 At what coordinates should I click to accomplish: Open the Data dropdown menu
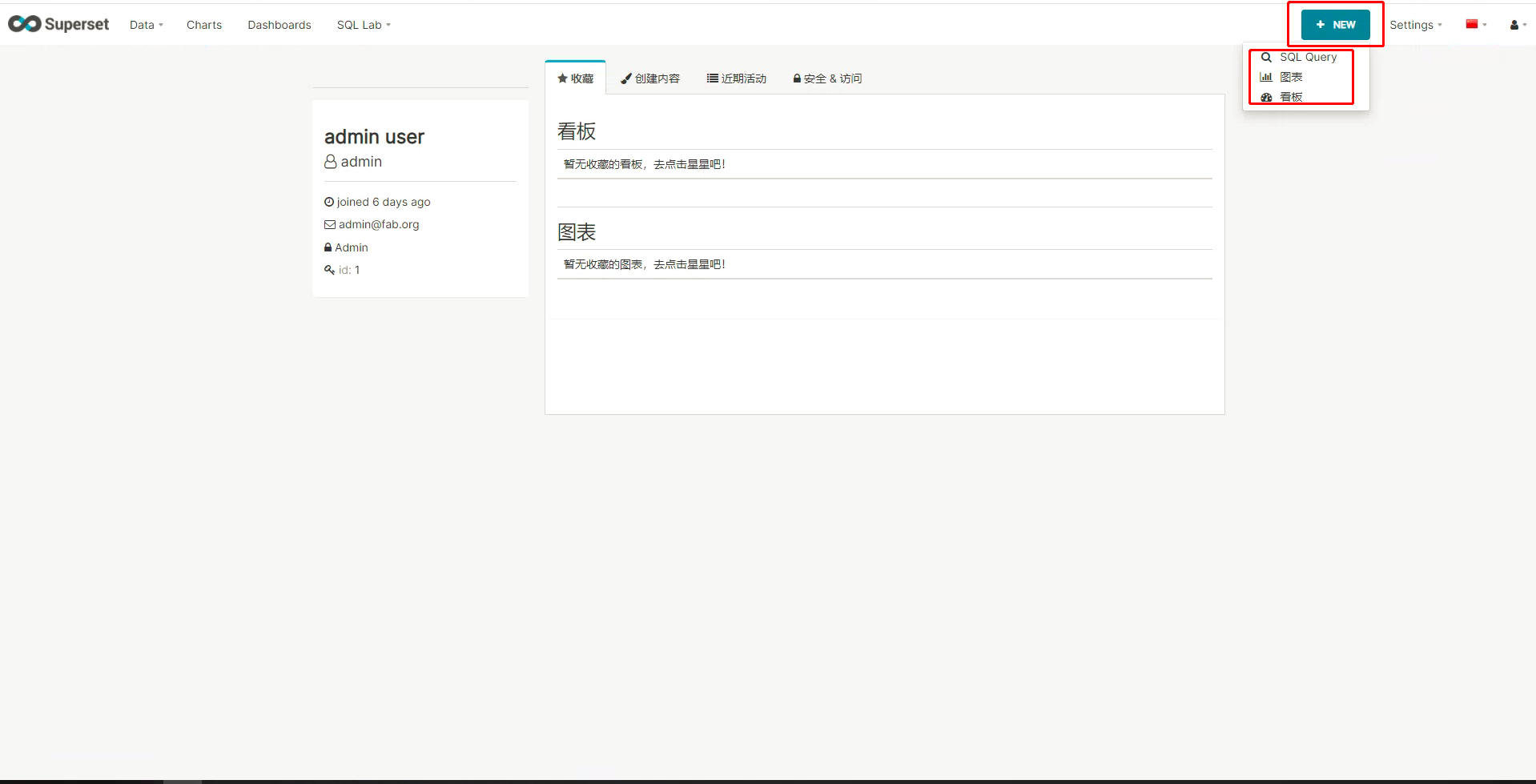pos(147,25)
